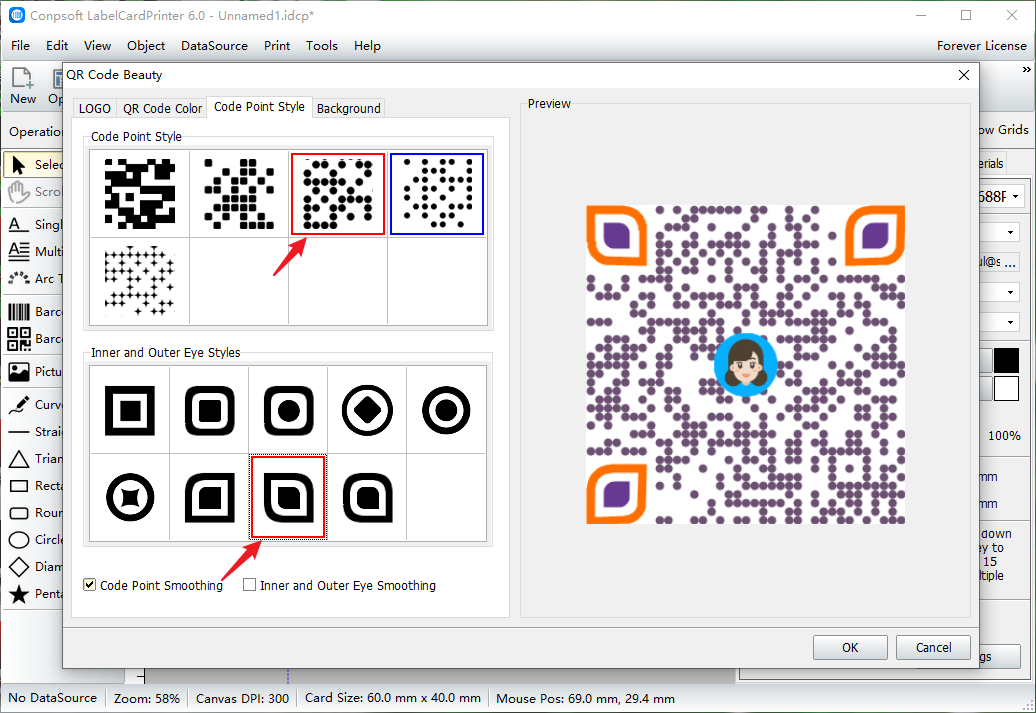Expand toolbar overflow chevron at top right
Screen dimensions: 1036x713
1026,69
